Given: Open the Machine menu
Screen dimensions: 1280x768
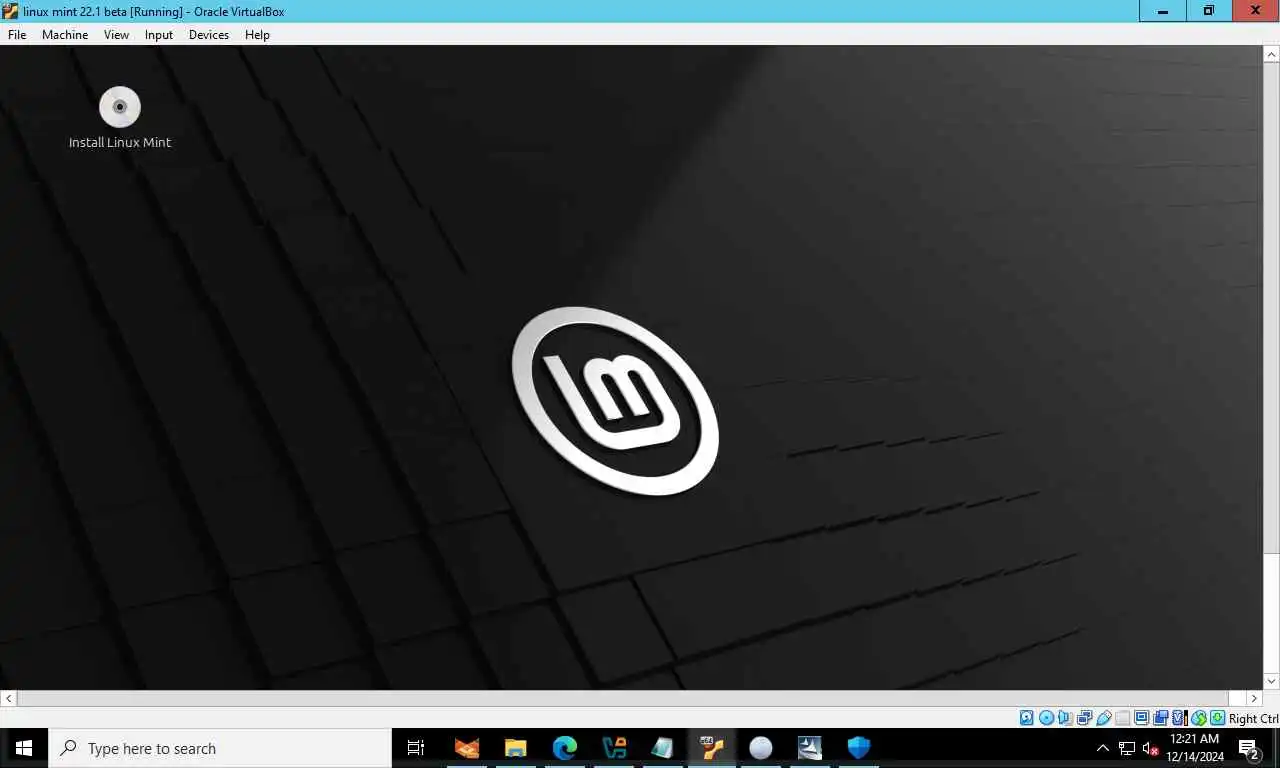Looking at the screenshot, I should point(65,34).
